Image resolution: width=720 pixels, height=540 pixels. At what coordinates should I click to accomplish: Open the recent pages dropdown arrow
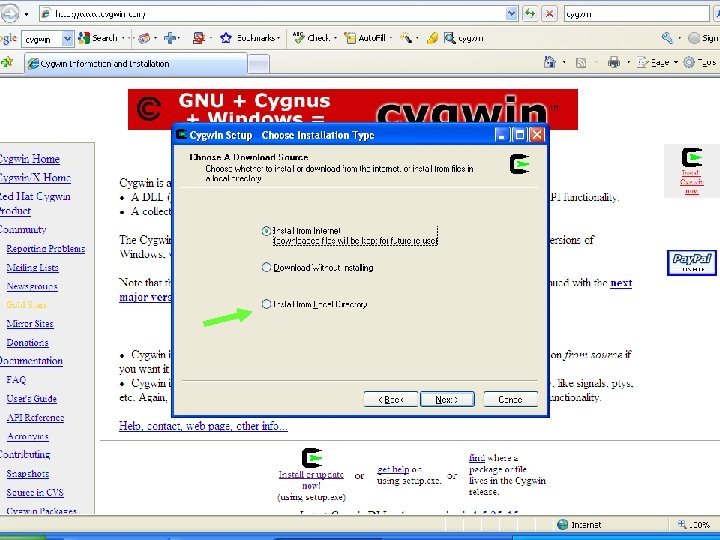pos(27,14)
